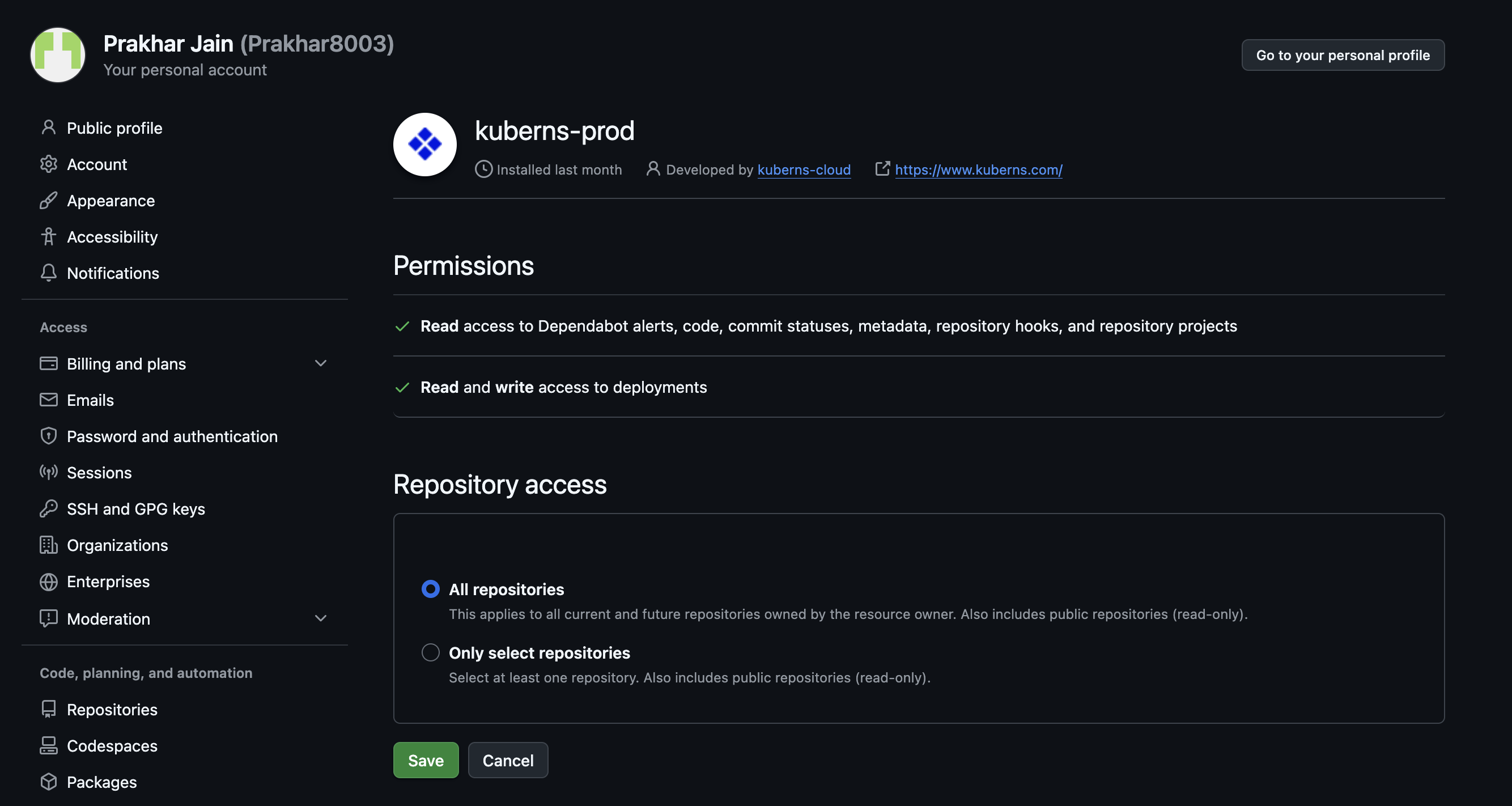
Task: Save the repository access changes
Action: (426, 760)
